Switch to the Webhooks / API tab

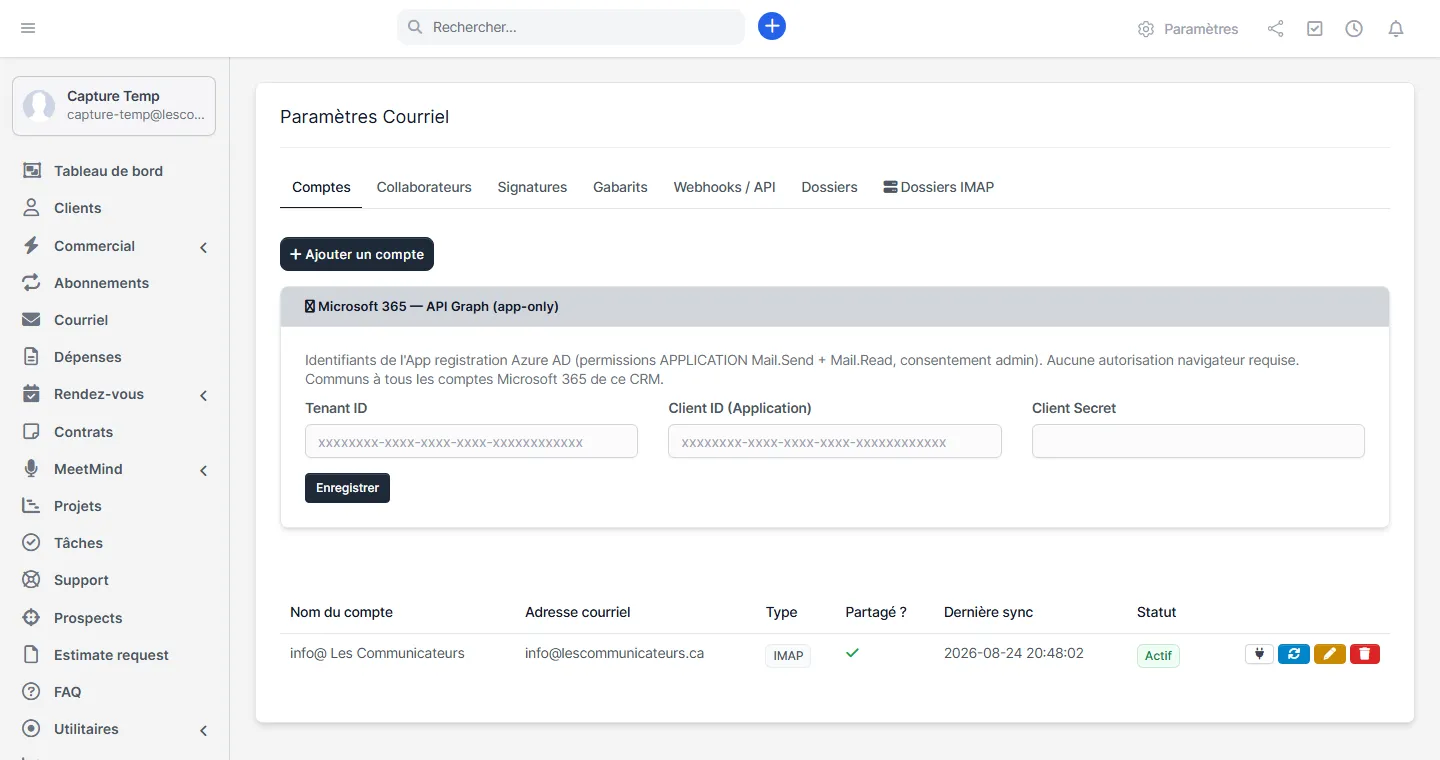tap(724, 187)
